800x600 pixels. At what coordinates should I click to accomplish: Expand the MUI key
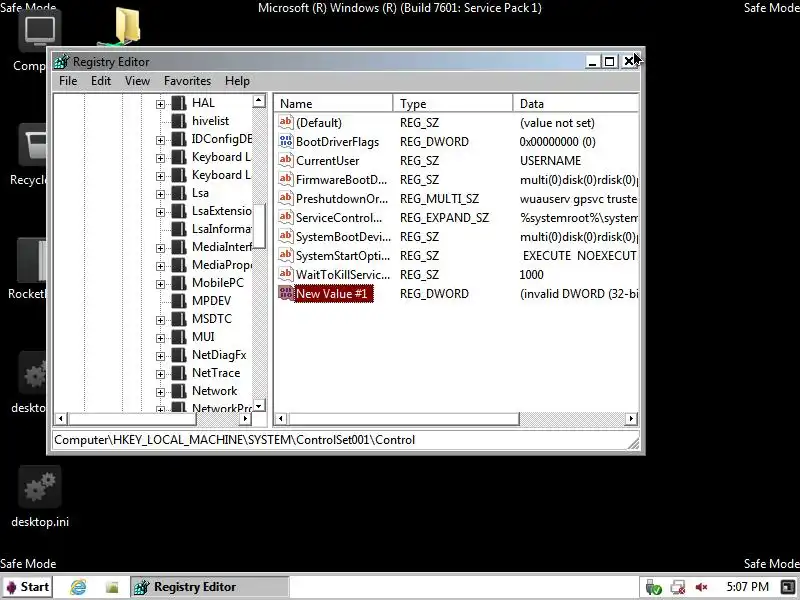pyautogui.click(x=160, y=338)
